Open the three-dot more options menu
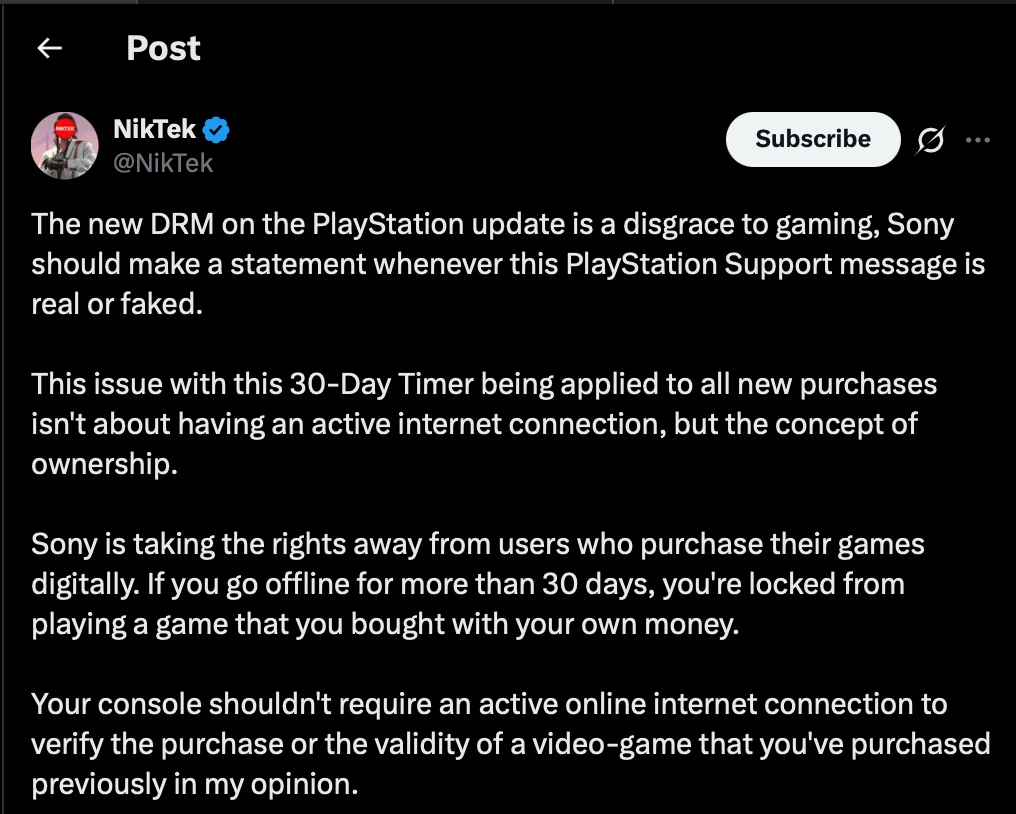The width and height of the screenshot is (1016, 814). pos(976,140)
